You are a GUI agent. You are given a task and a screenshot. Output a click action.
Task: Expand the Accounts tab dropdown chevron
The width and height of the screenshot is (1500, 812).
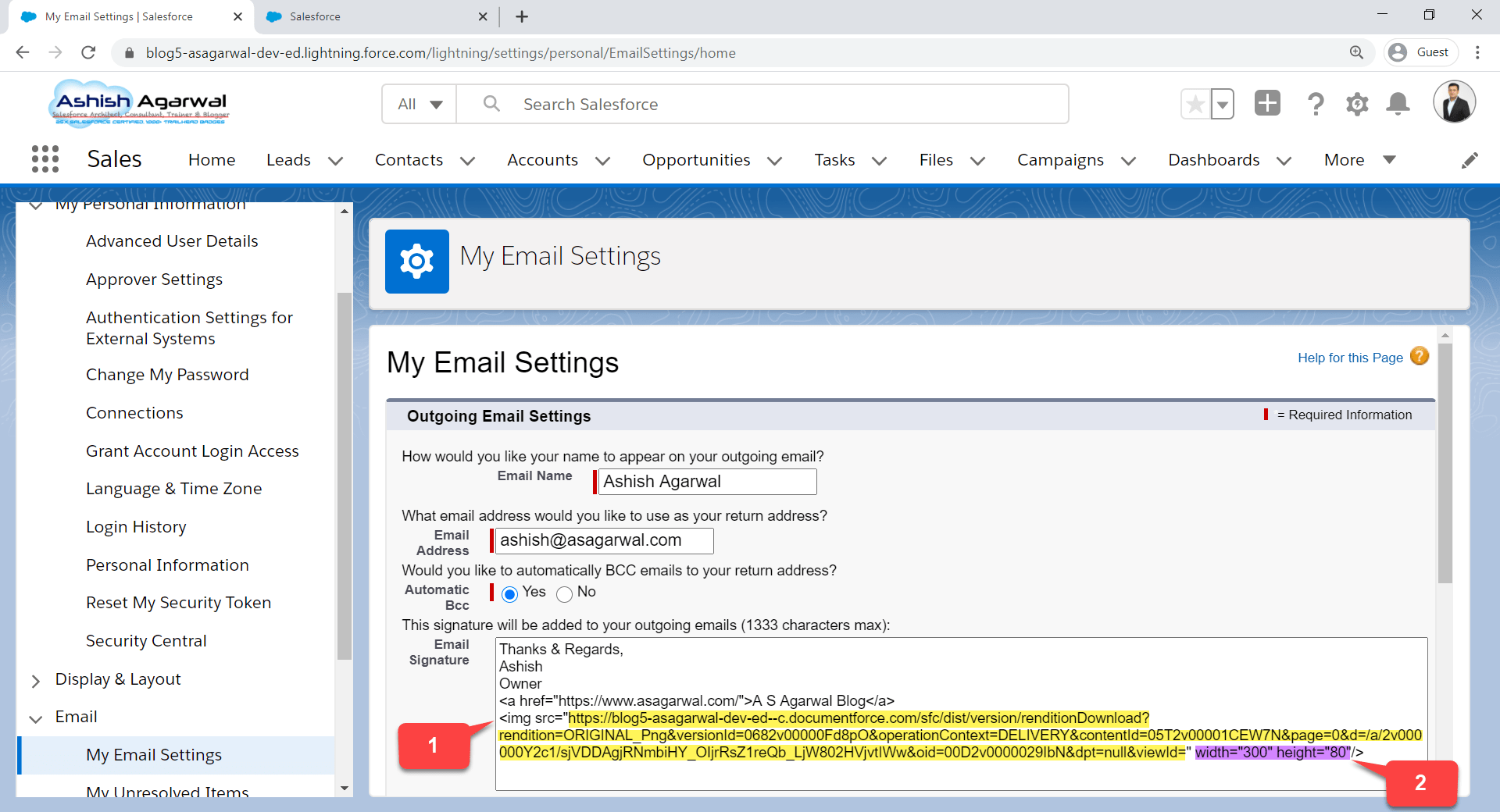(602, 161)
